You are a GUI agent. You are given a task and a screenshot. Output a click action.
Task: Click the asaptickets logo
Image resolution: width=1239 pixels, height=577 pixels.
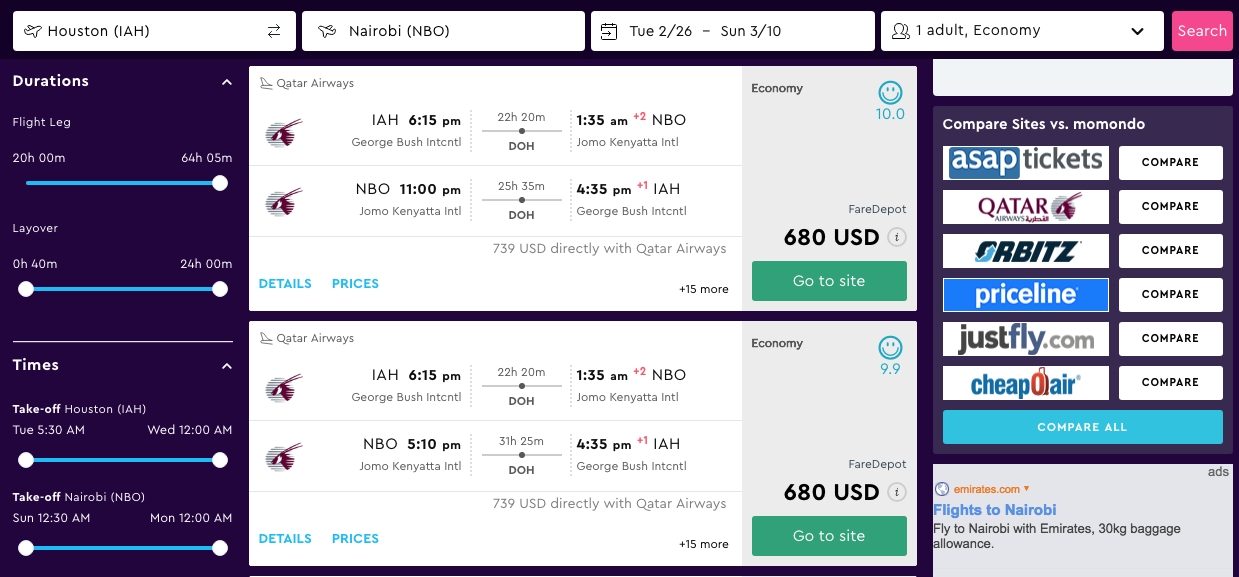1026,162
